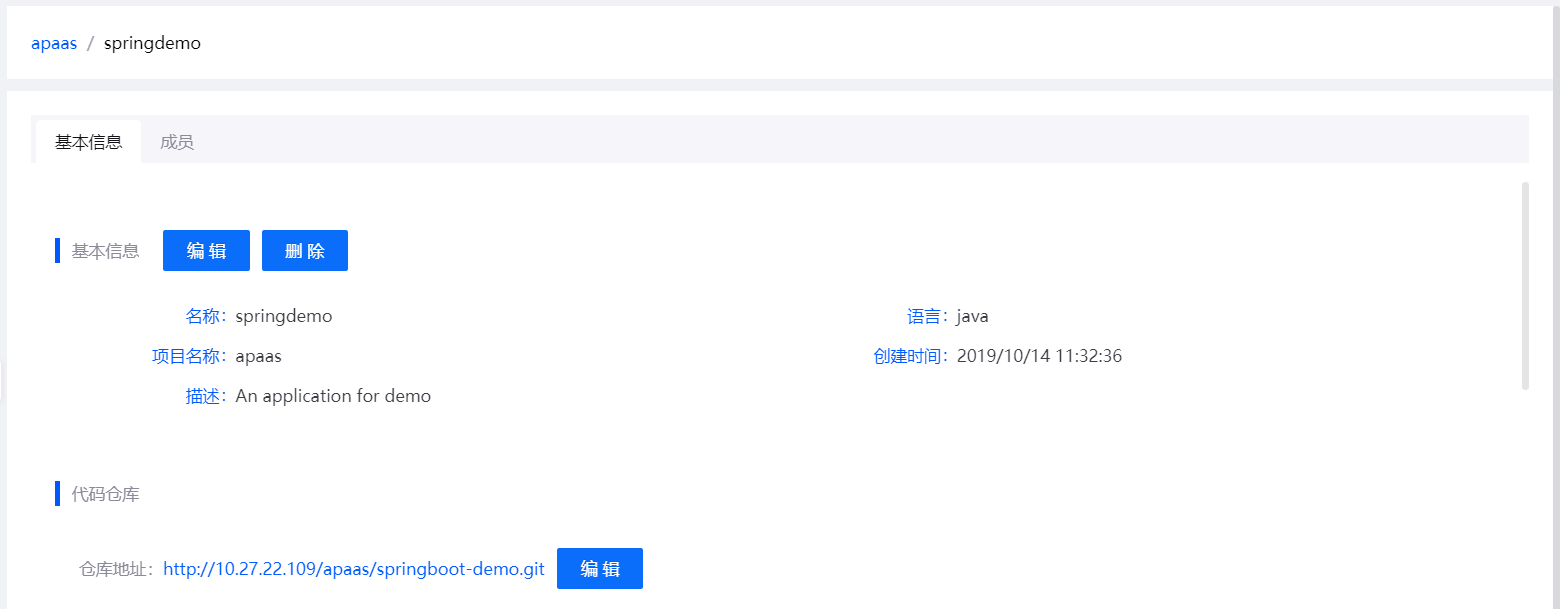Click the 删除 button
The width and height of the screenshot is (1560, 609).
(x=304, y=251)
